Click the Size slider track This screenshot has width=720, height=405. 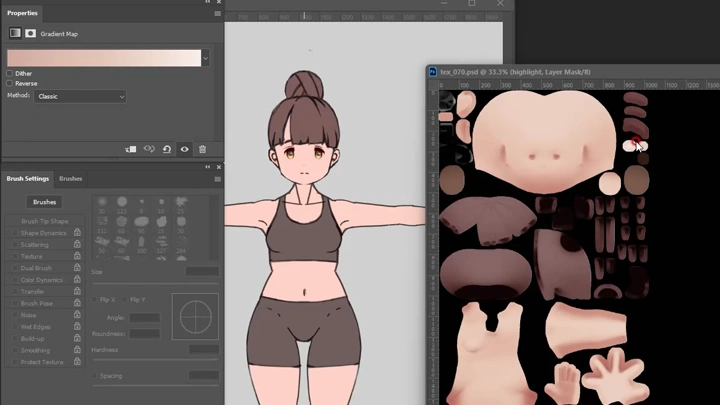[x=155, y=283]
